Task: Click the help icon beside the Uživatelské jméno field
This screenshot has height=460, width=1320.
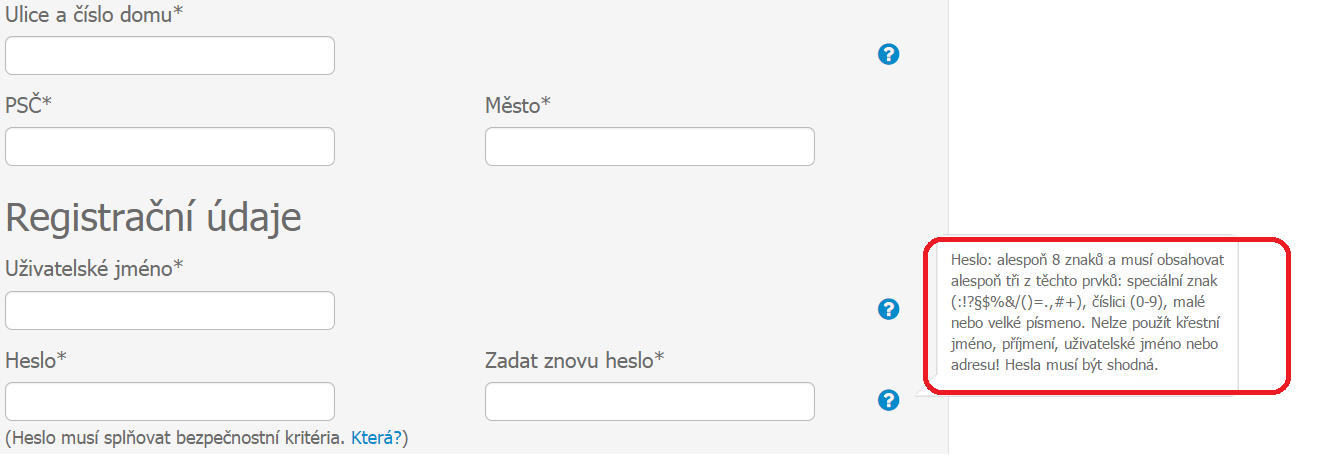Action: (x=888, y=309)
